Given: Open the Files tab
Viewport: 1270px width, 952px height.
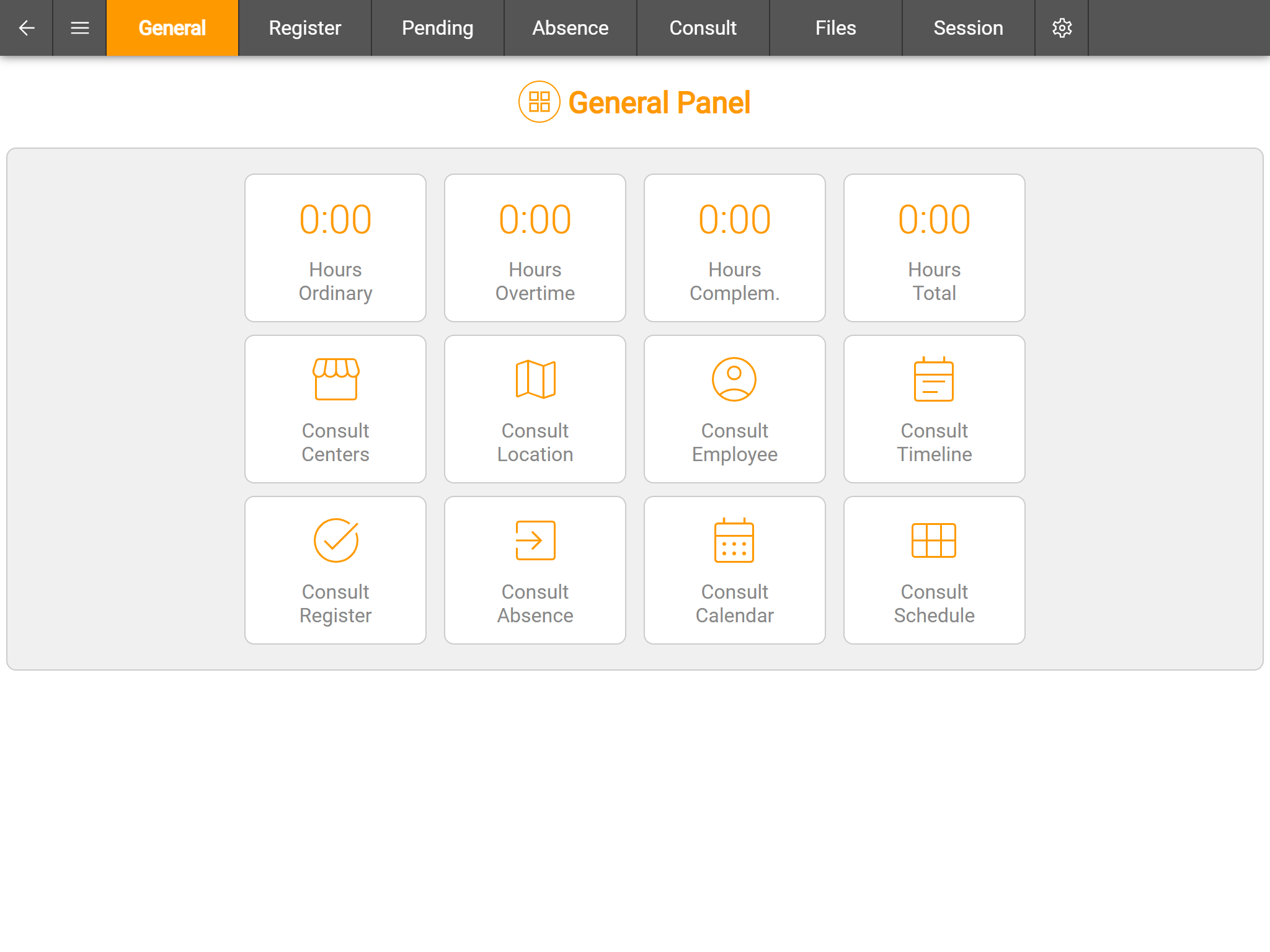Looking at the screenshot, I should (x=835, y=28).
